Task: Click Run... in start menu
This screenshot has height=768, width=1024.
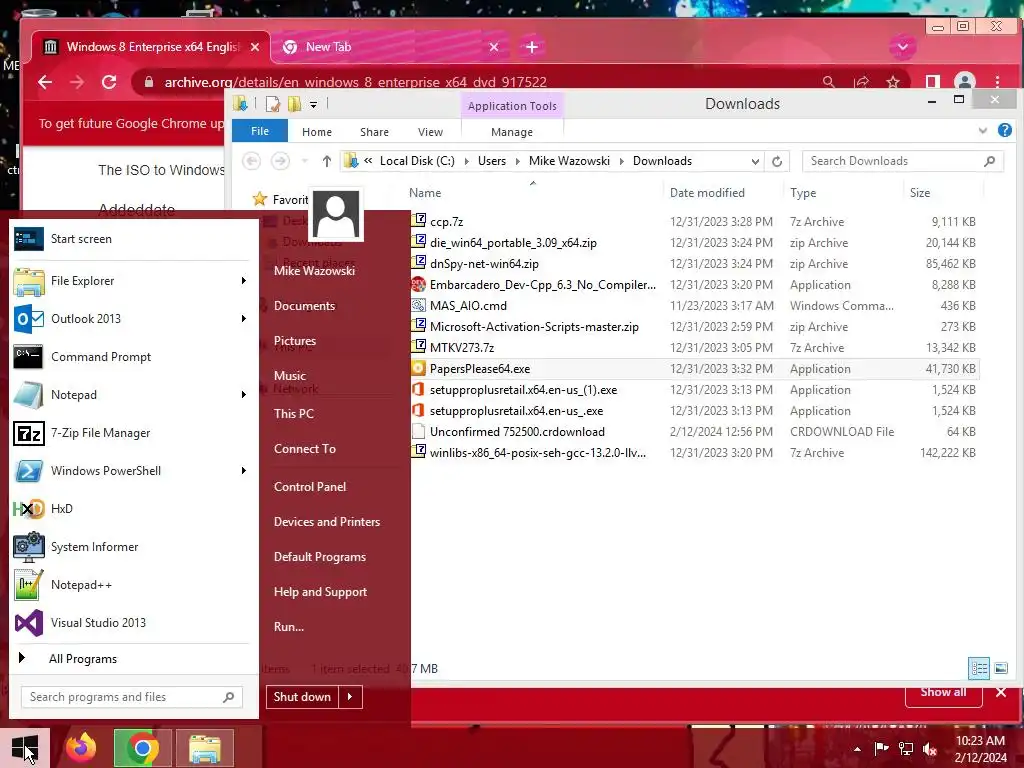Action: 289,627
